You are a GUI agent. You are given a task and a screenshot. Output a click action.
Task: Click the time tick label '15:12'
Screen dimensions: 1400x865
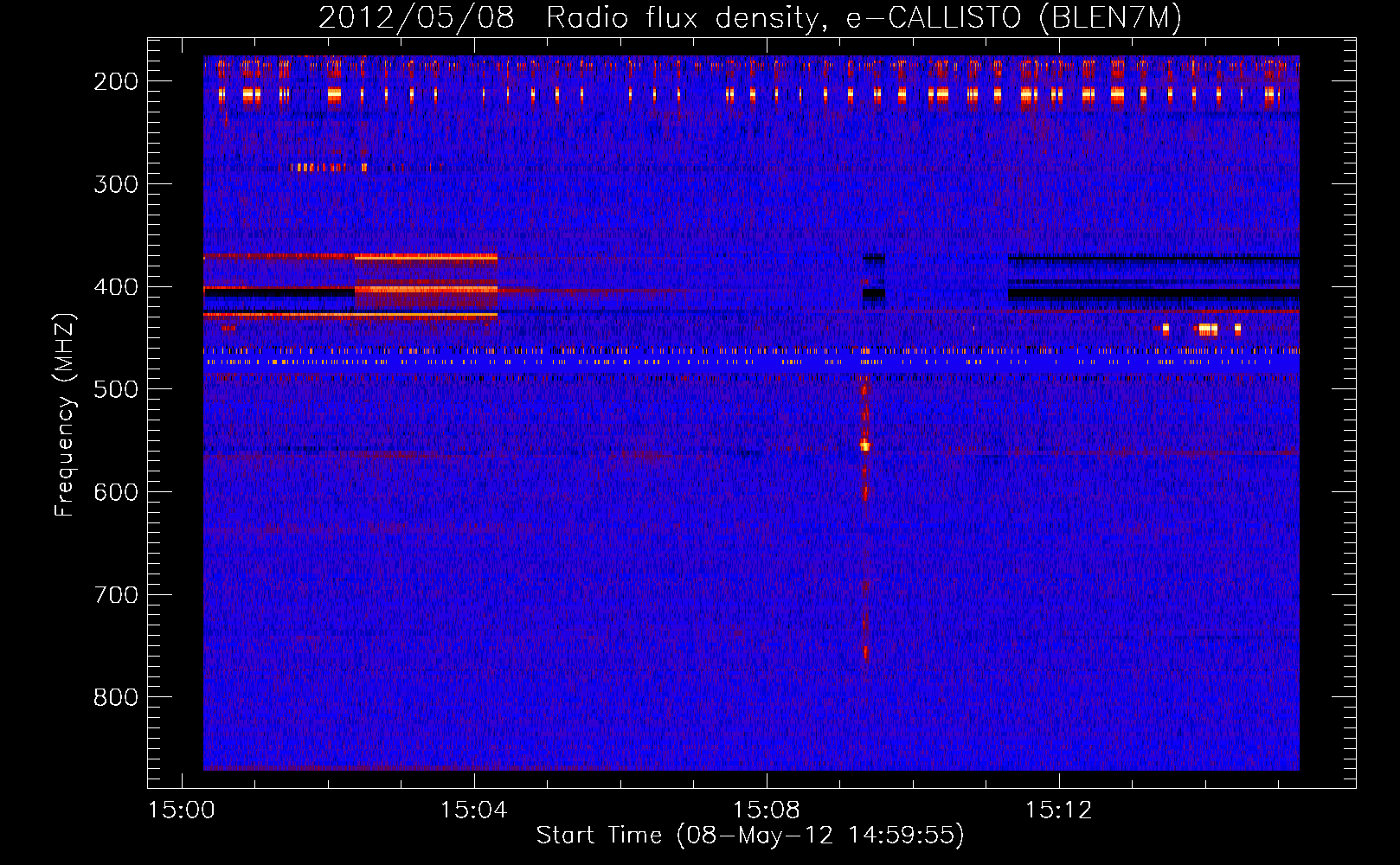pyautogui.click(x=1058, y=811)
